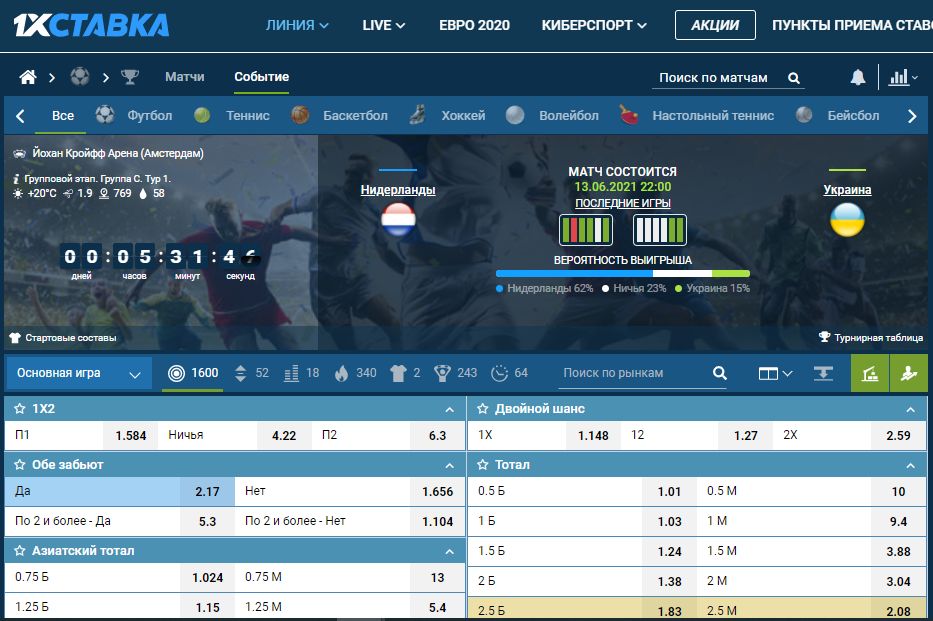Open Нидерланды team link

tap(397, 190)
